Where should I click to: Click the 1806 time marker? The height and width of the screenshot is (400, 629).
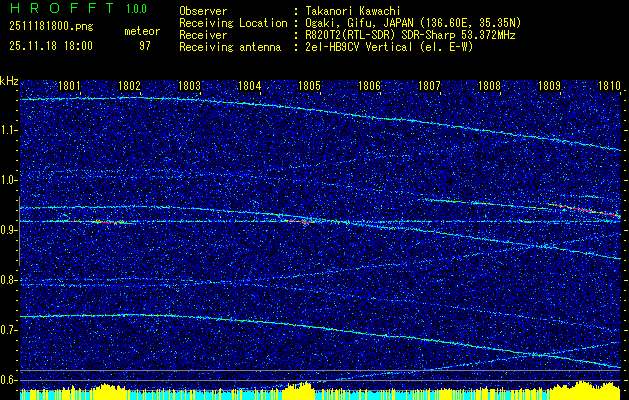(369, 86)
